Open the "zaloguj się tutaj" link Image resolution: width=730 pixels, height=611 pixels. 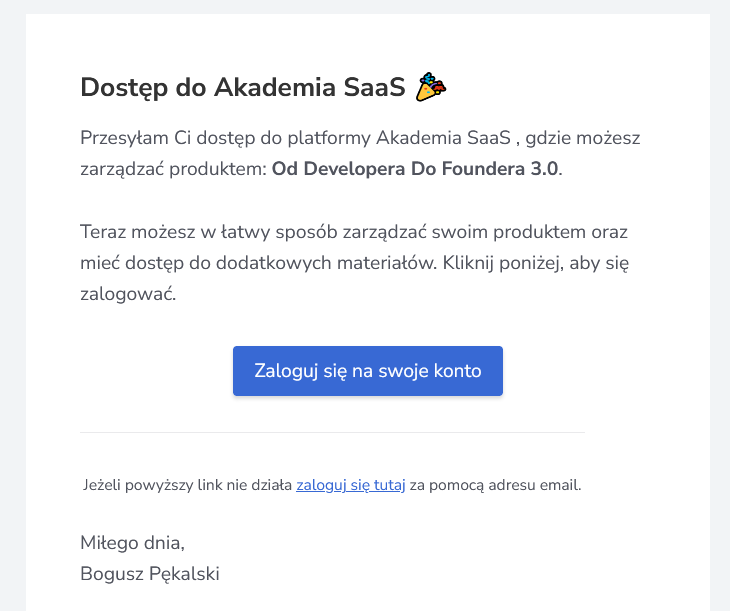click(x=350, y=486)
